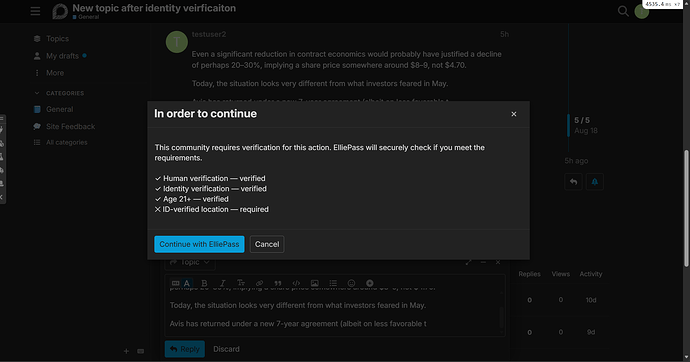Open testuser2's avatar on the post
Screen dimensions: 690x362
(x=176, y=42)
